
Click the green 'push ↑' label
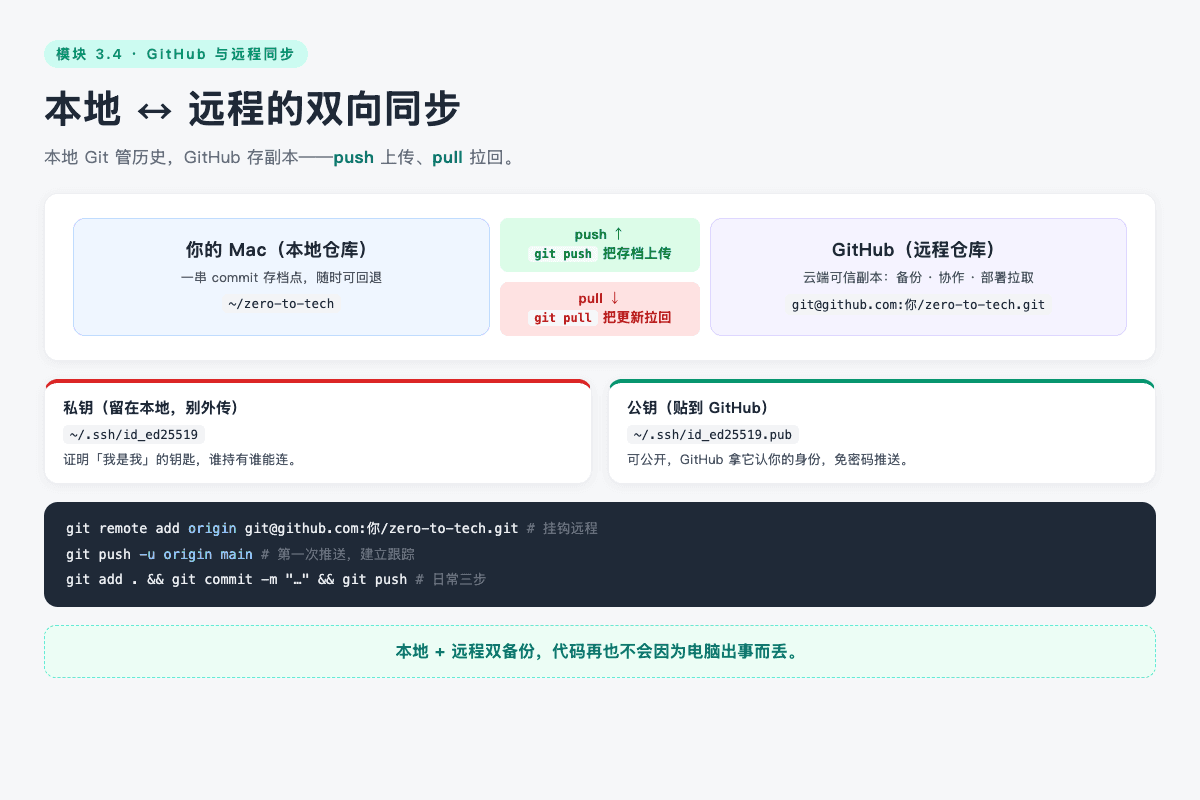(x=600, y=234)
